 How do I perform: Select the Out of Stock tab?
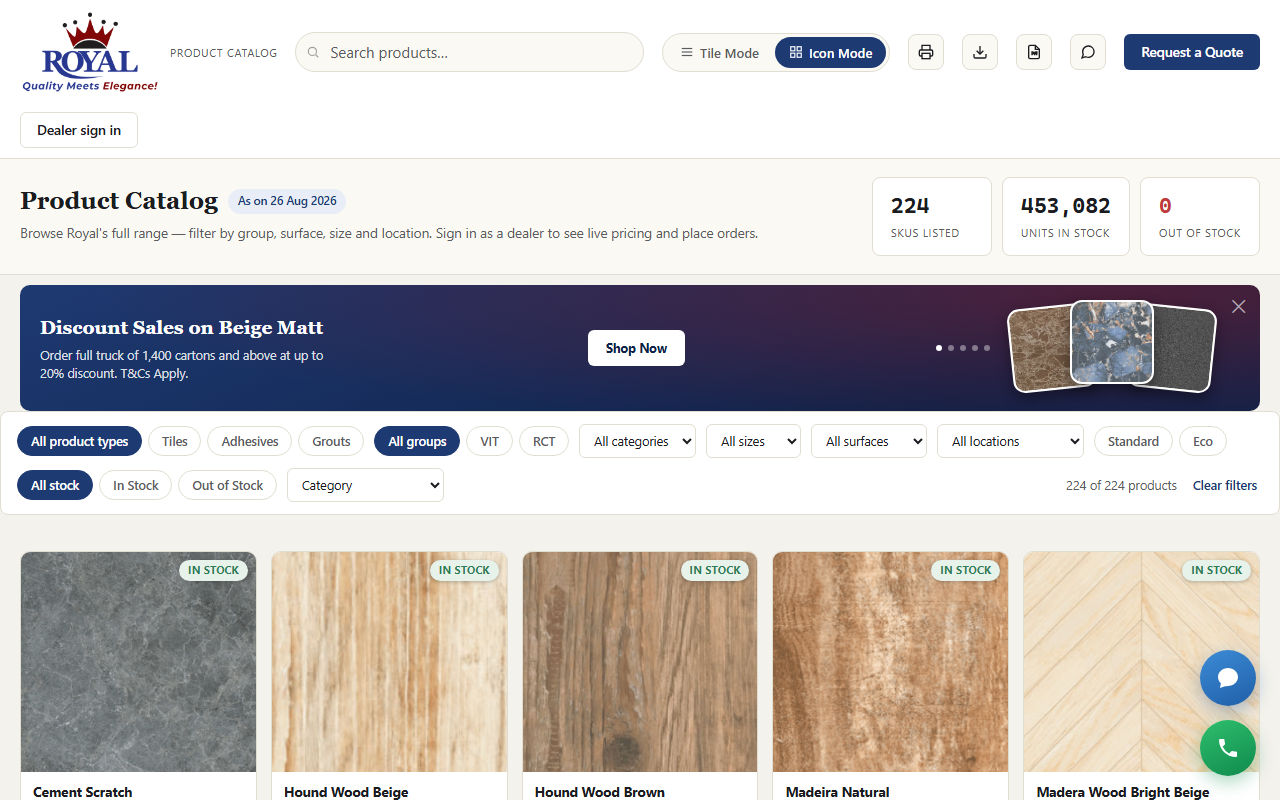[228, 485]
